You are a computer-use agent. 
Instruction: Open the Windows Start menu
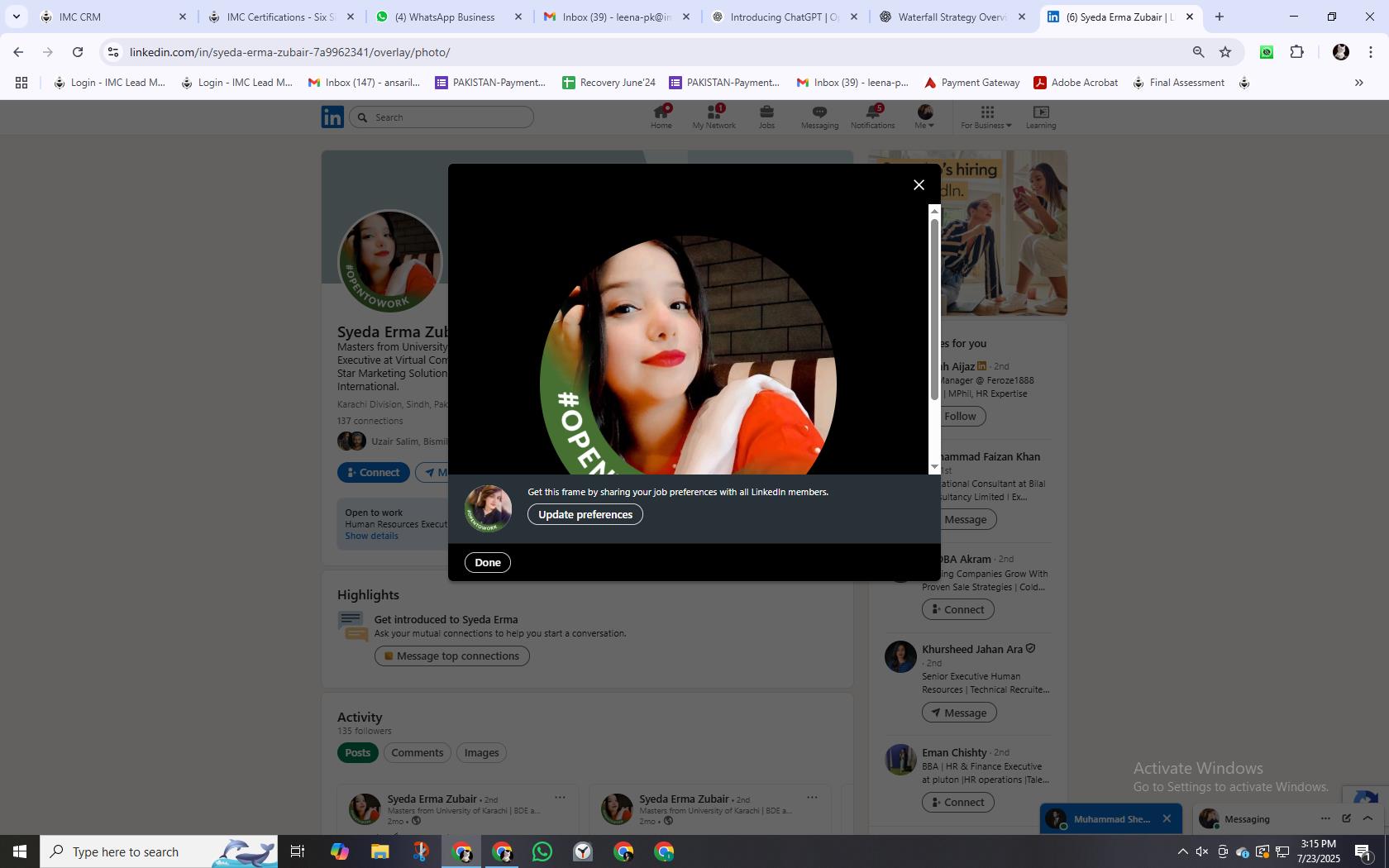[x=20, y=851]
